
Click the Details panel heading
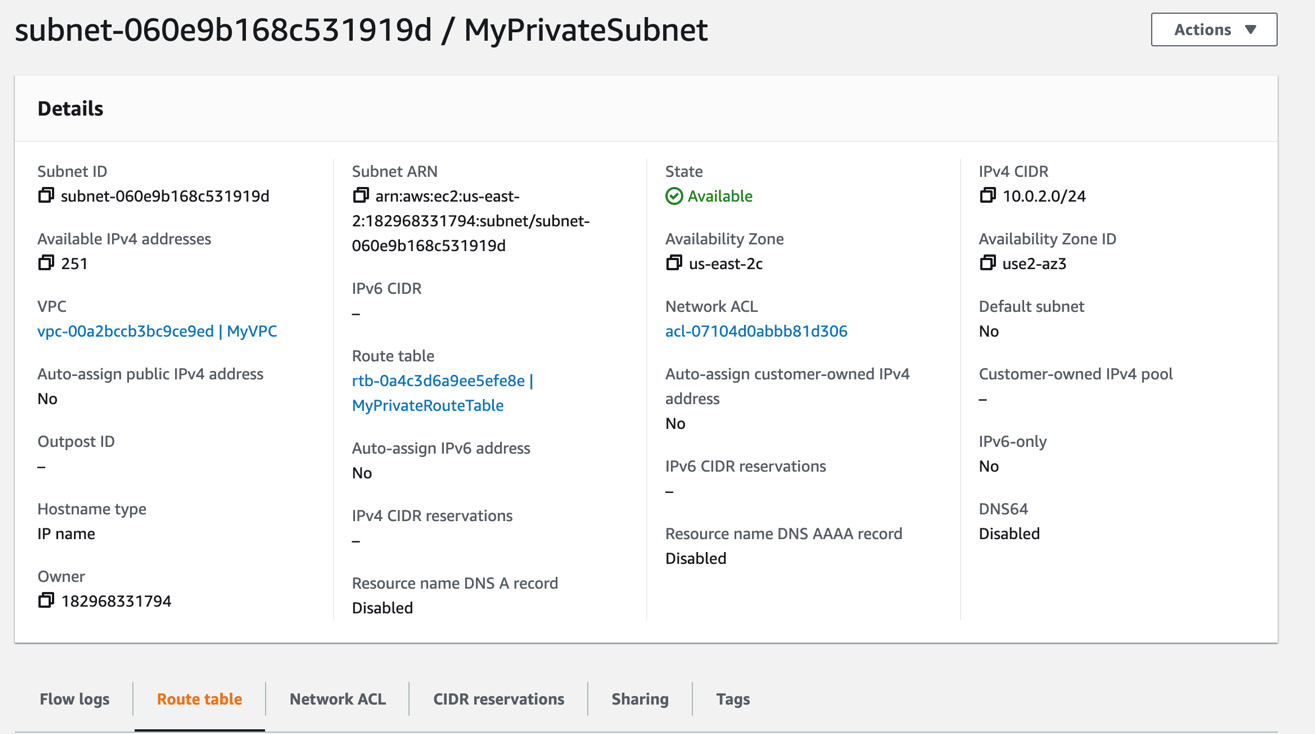(70, 109)
